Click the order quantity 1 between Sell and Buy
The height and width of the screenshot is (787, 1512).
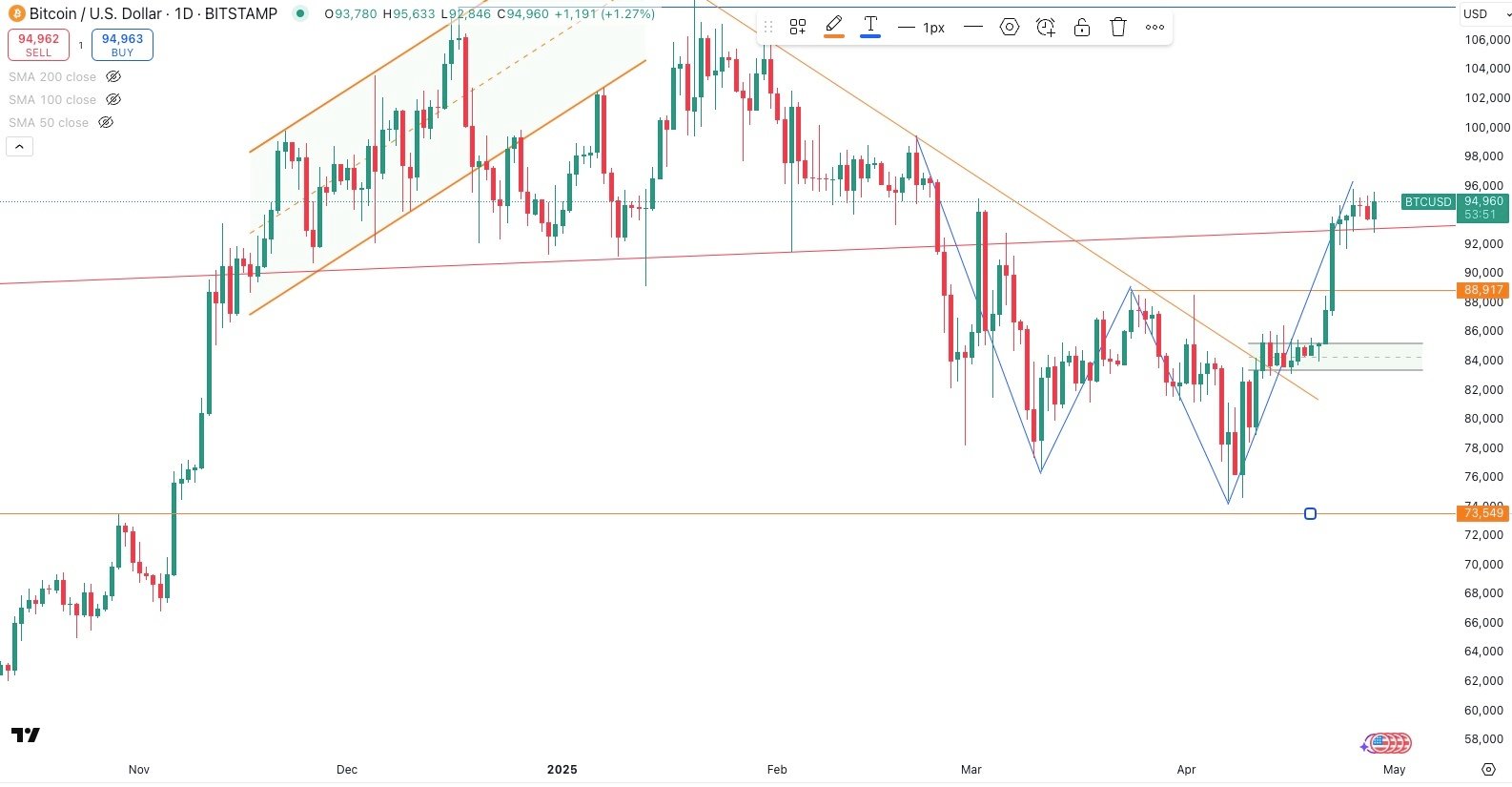[x=80, y=45]
